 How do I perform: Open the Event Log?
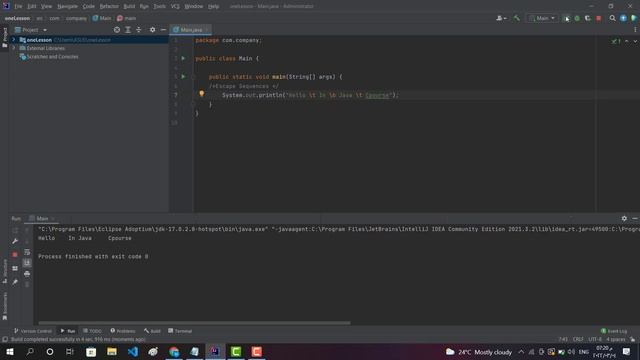[614, 331]
